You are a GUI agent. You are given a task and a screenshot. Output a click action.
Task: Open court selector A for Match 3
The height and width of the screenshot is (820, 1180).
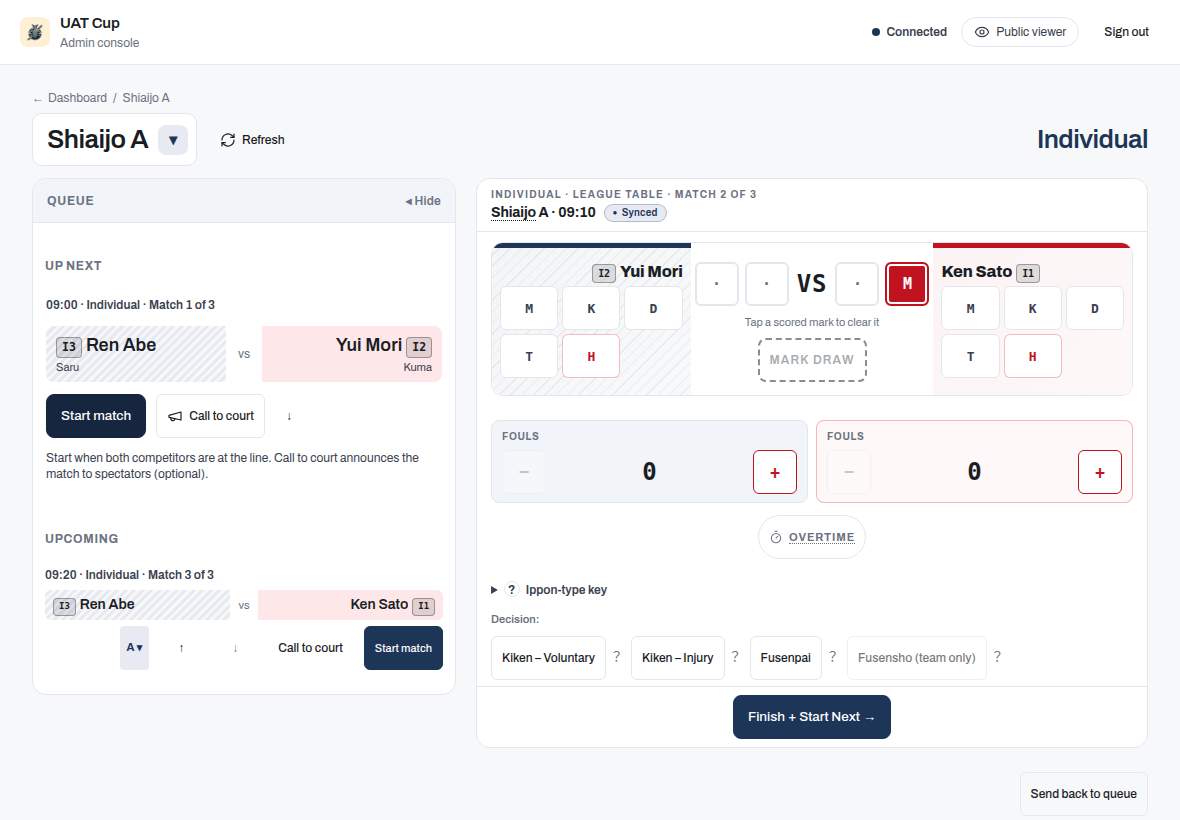point(135,648)
